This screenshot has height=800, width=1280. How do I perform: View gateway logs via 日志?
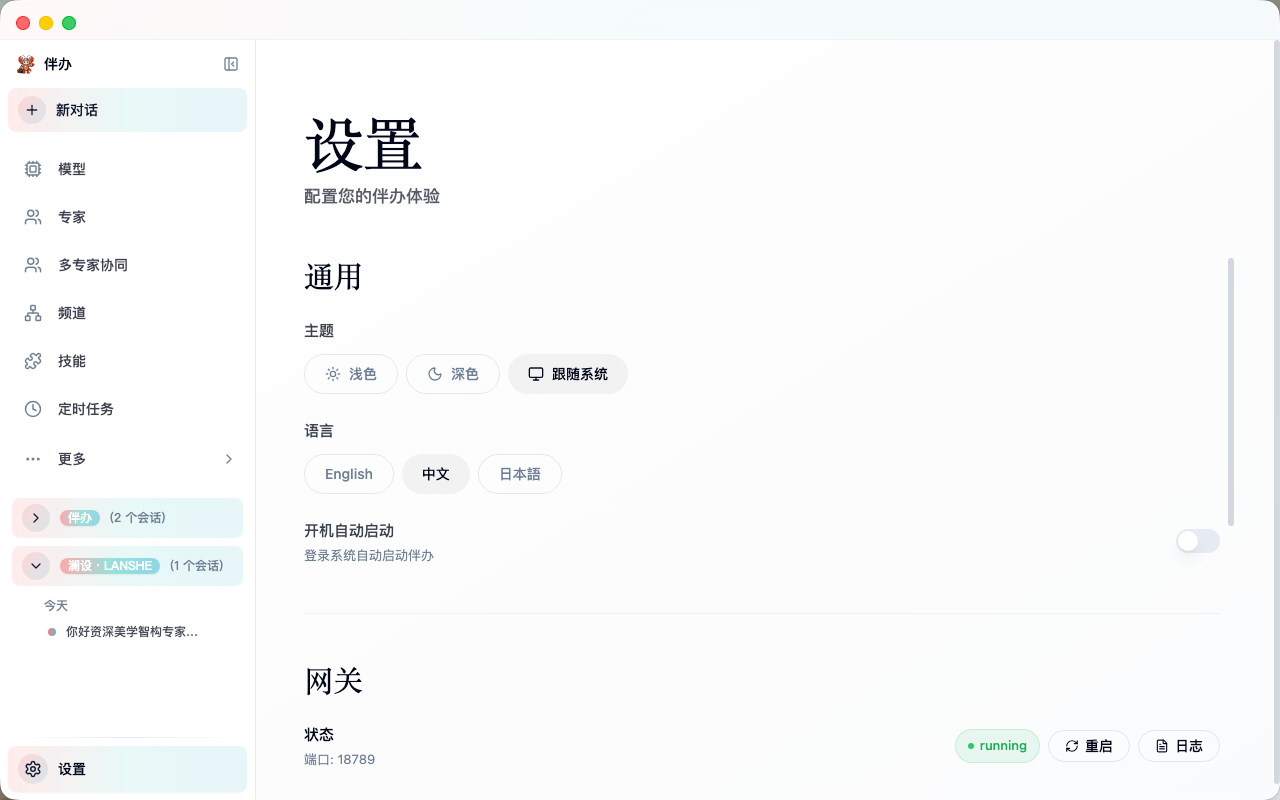pyautogui.click(x=1178, y=746)
